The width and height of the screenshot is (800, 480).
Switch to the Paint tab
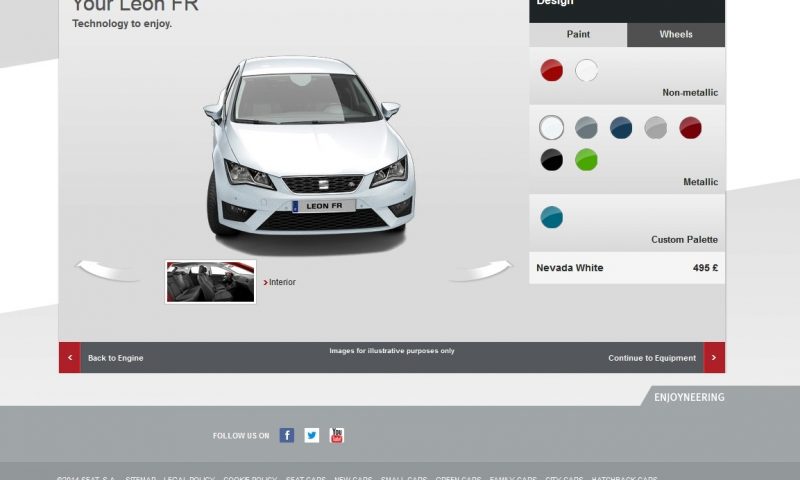(578, 35)
